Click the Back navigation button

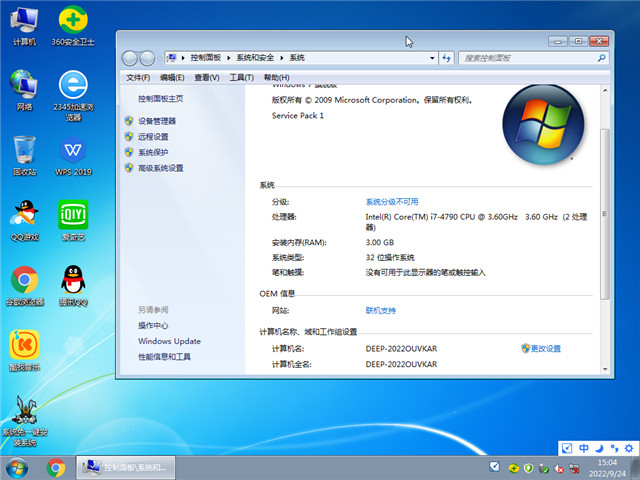[129, 58]
